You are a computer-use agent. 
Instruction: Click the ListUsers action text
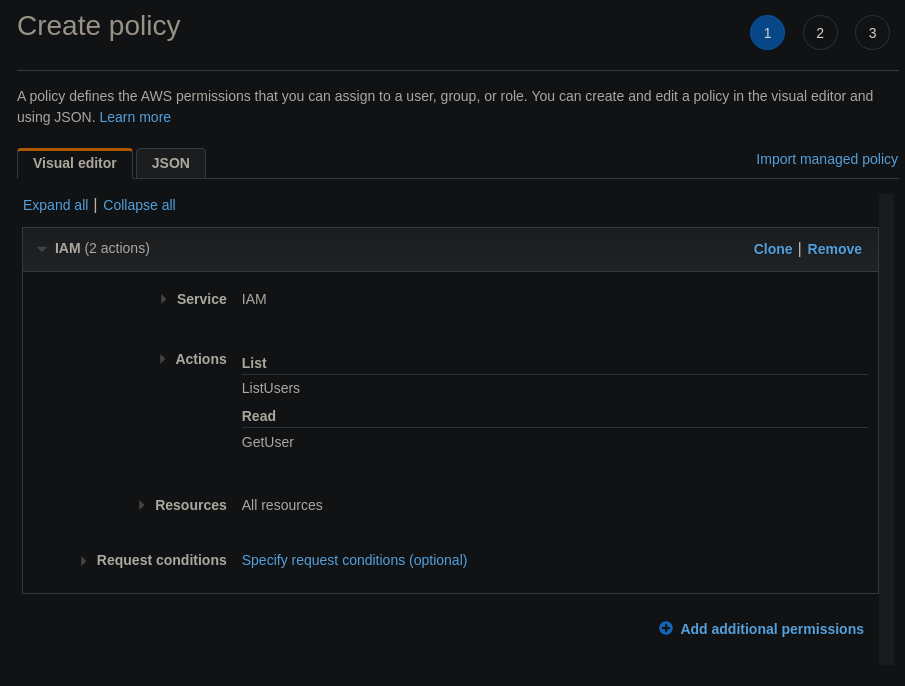pyautogui.click(x=271, y=388)
